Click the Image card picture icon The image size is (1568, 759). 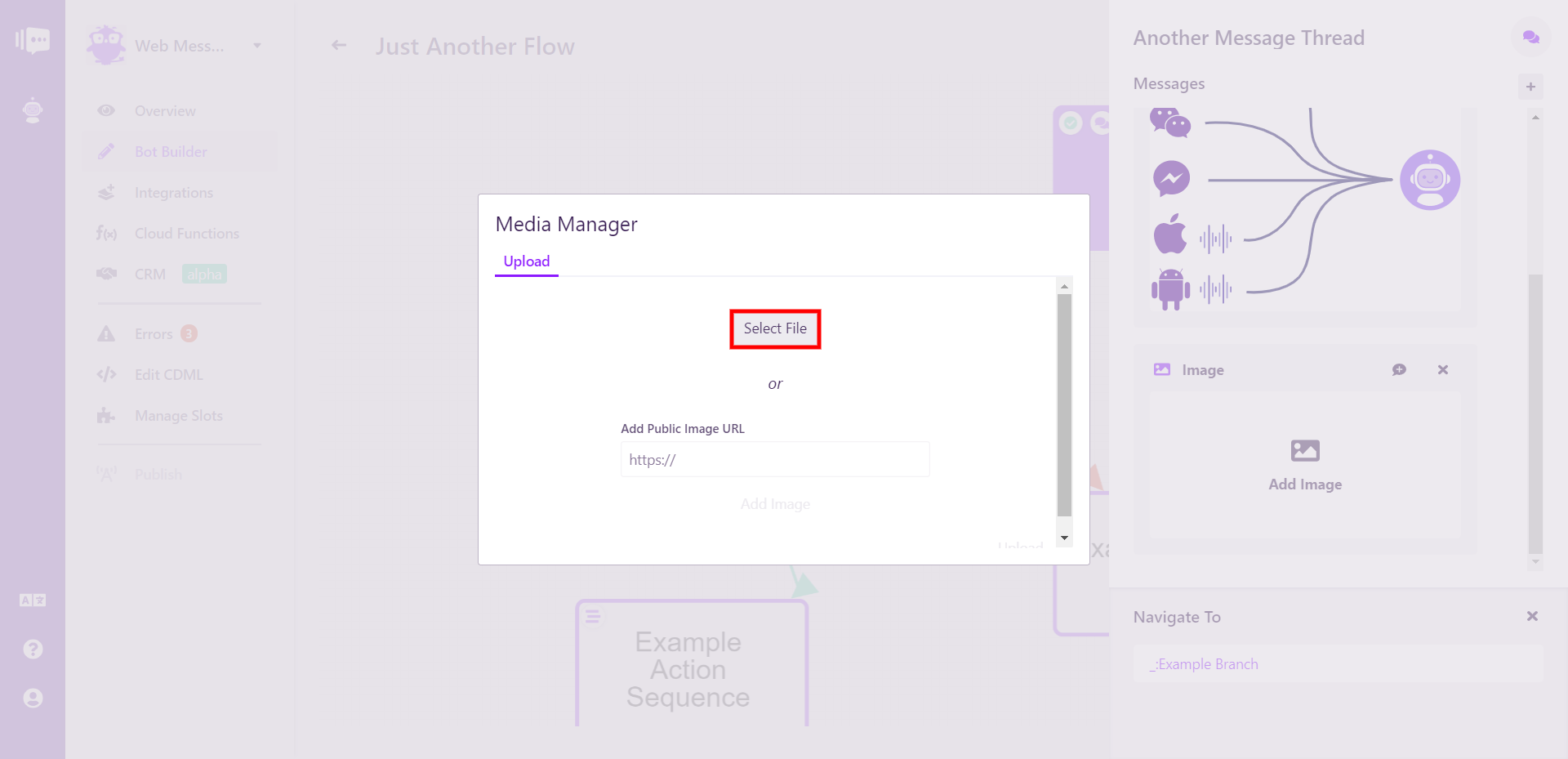tap(1162, 369)
